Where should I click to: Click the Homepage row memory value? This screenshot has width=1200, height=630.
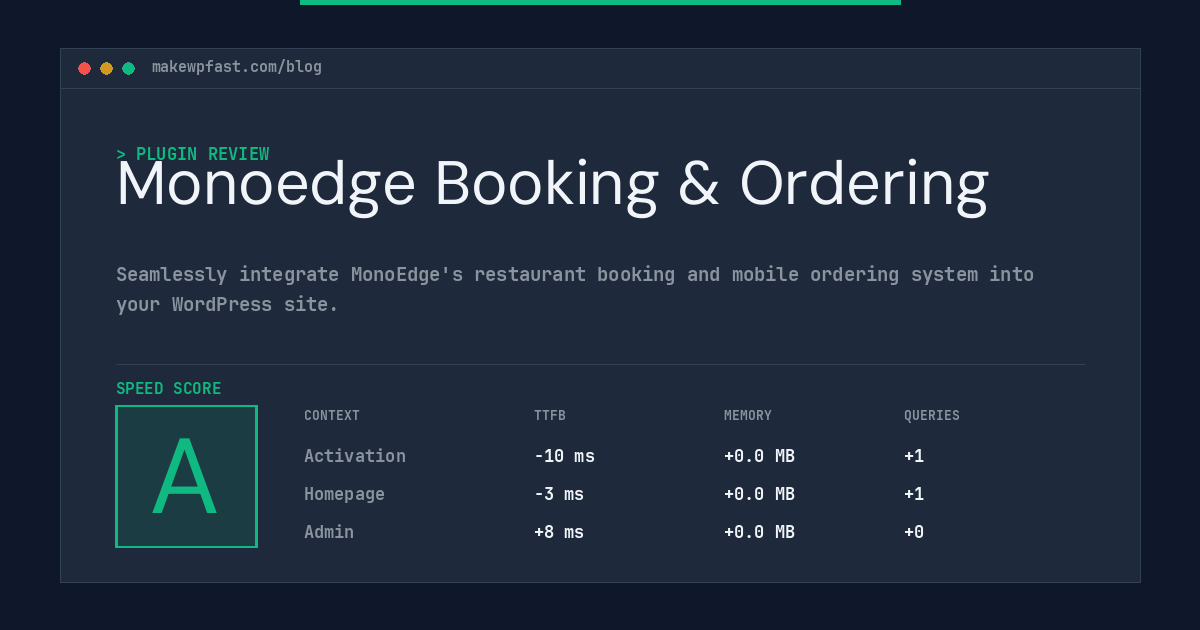coord(759,494)
